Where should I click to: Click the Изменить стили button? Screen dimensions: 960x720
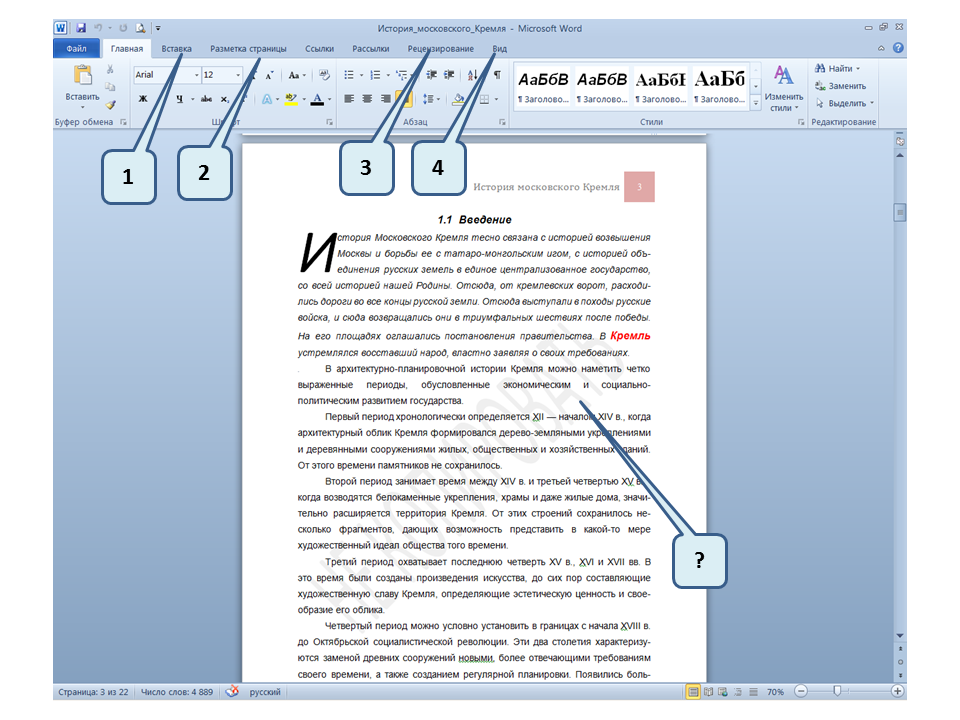(784, 88)
